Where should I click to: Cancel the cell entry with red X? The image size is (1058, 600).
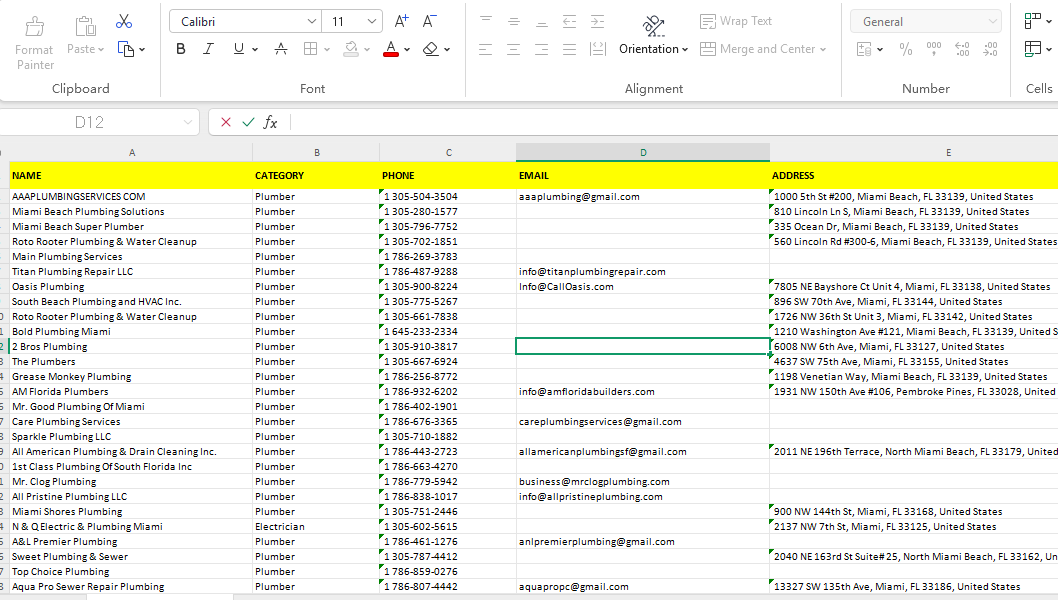coord(226,122)
